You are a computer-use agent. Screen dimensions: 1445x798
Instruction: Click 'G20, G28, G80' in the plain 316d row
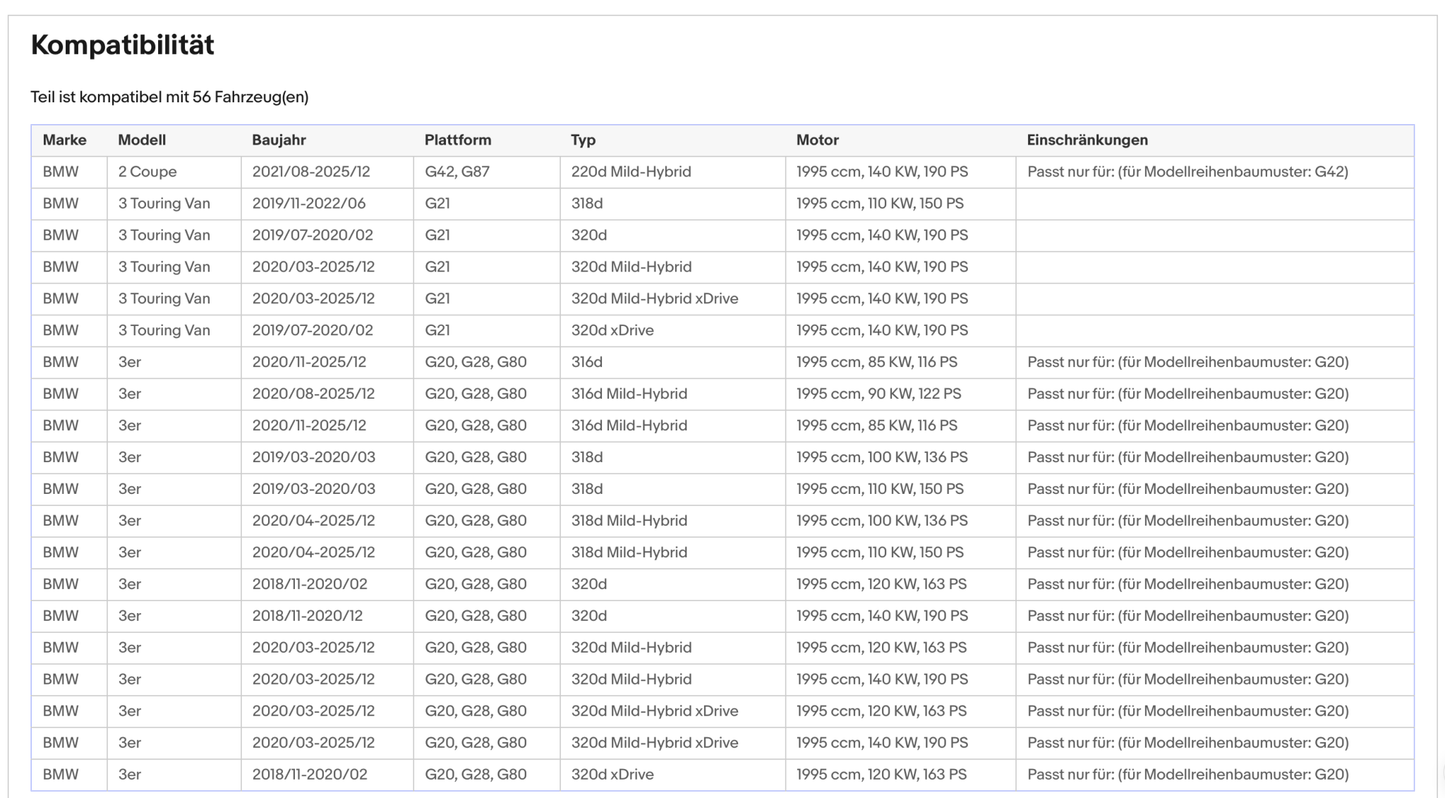pyautogui.click(x=476, y=362)
